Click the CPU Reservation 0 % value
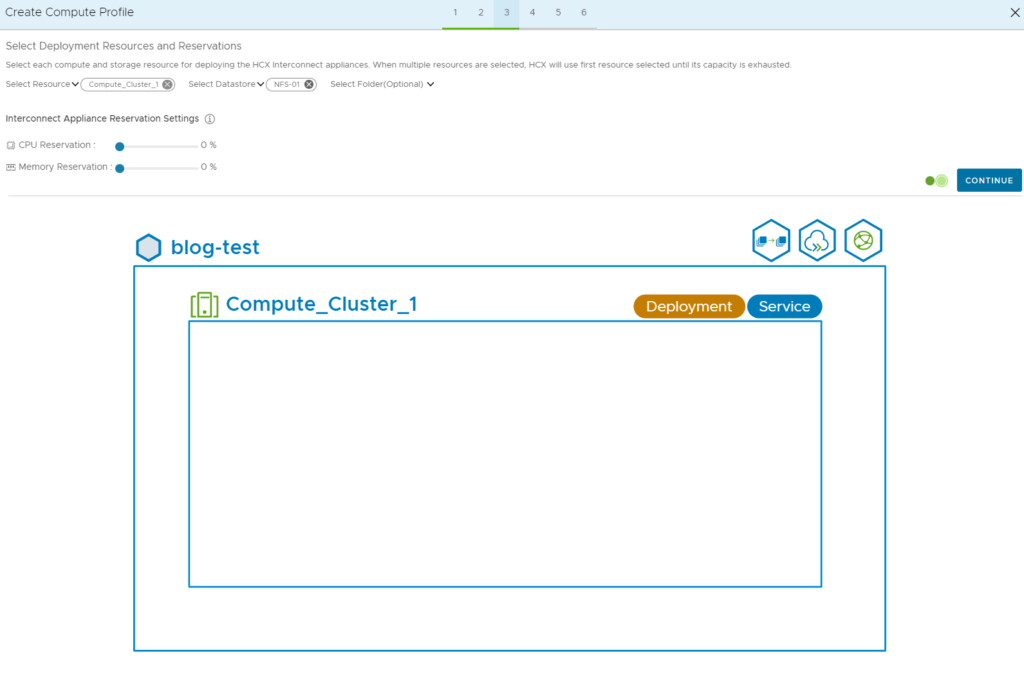The image size is (1024, 691). click(208, 145)
